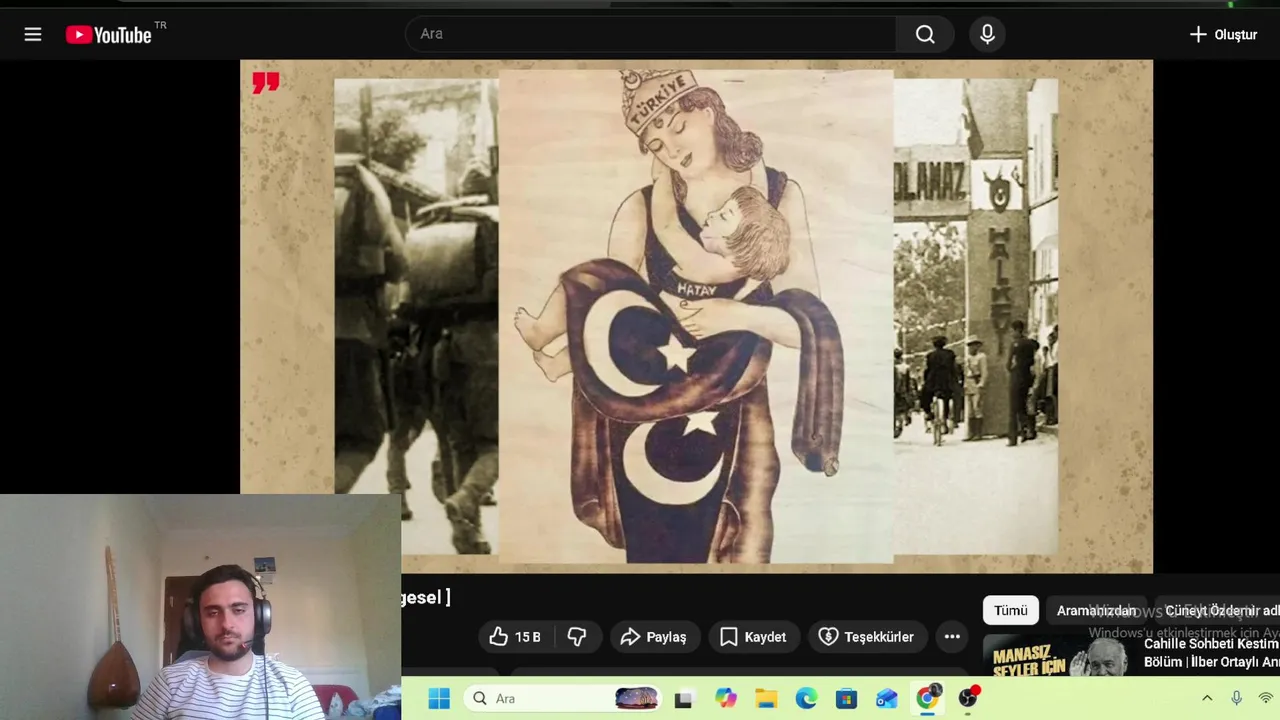
Task: Send thanks via Teşekkürler button
Action: pos(867,637)
